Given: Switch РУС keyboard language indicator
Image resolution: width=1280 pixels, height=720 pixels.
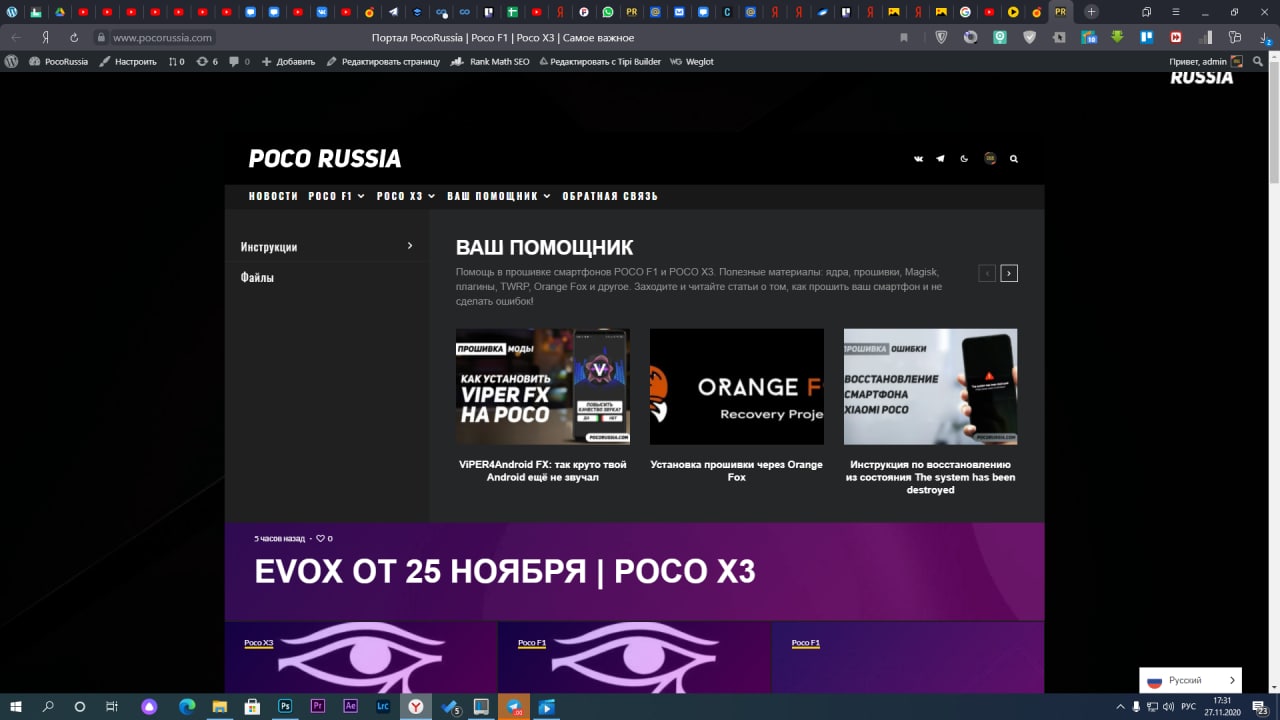Looking at the screenshot, I should 1189,707.
